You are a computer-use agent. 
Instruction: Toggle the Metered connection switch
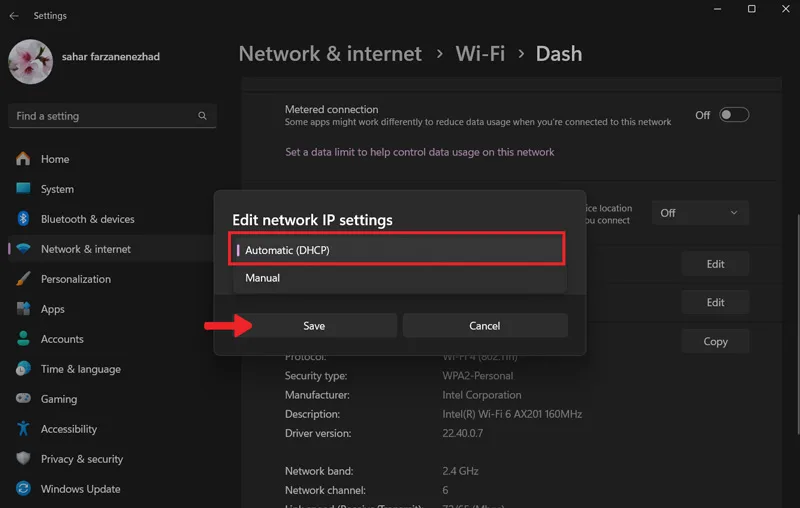734,115
